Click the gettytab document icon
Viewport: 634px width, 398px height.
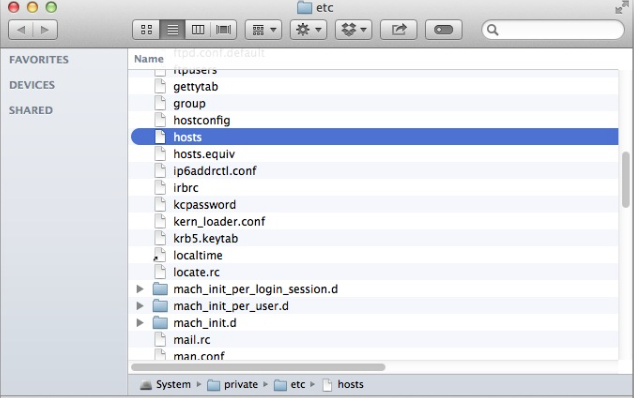pos(160,86)
